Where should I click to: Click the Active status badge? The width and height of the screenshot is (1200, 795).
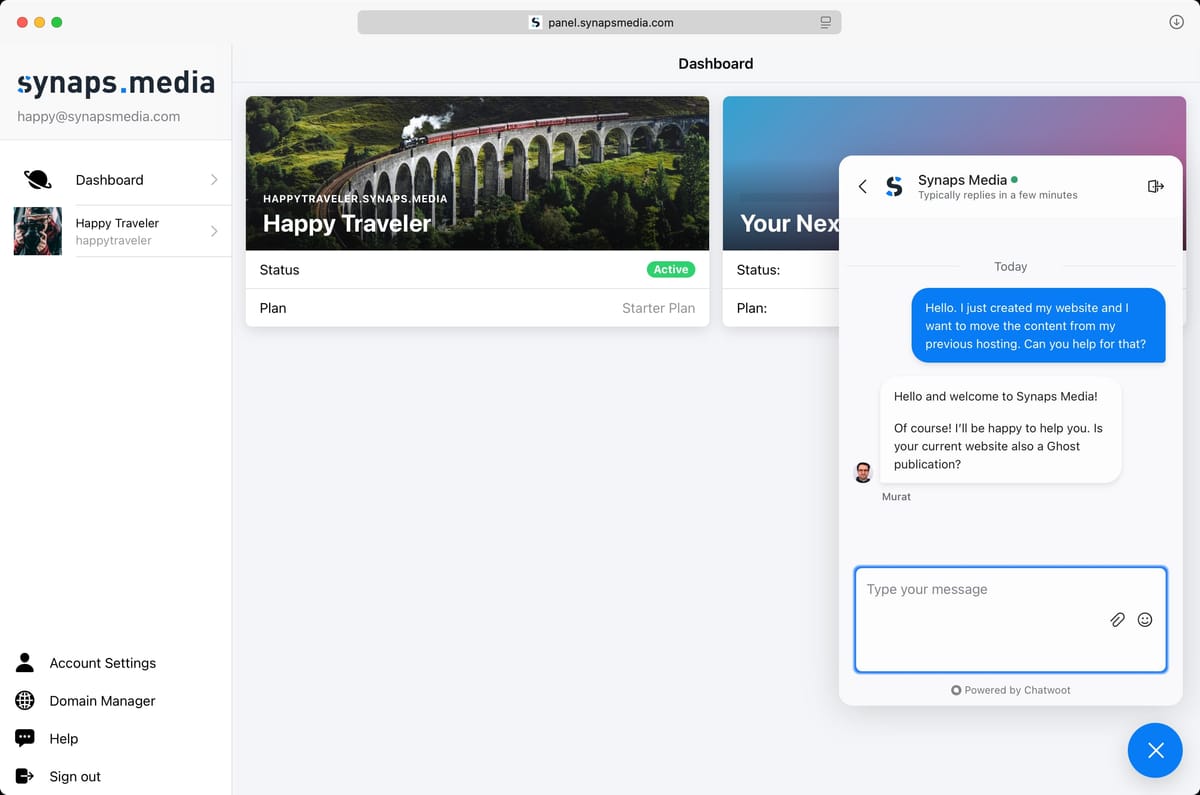(670, 270)
